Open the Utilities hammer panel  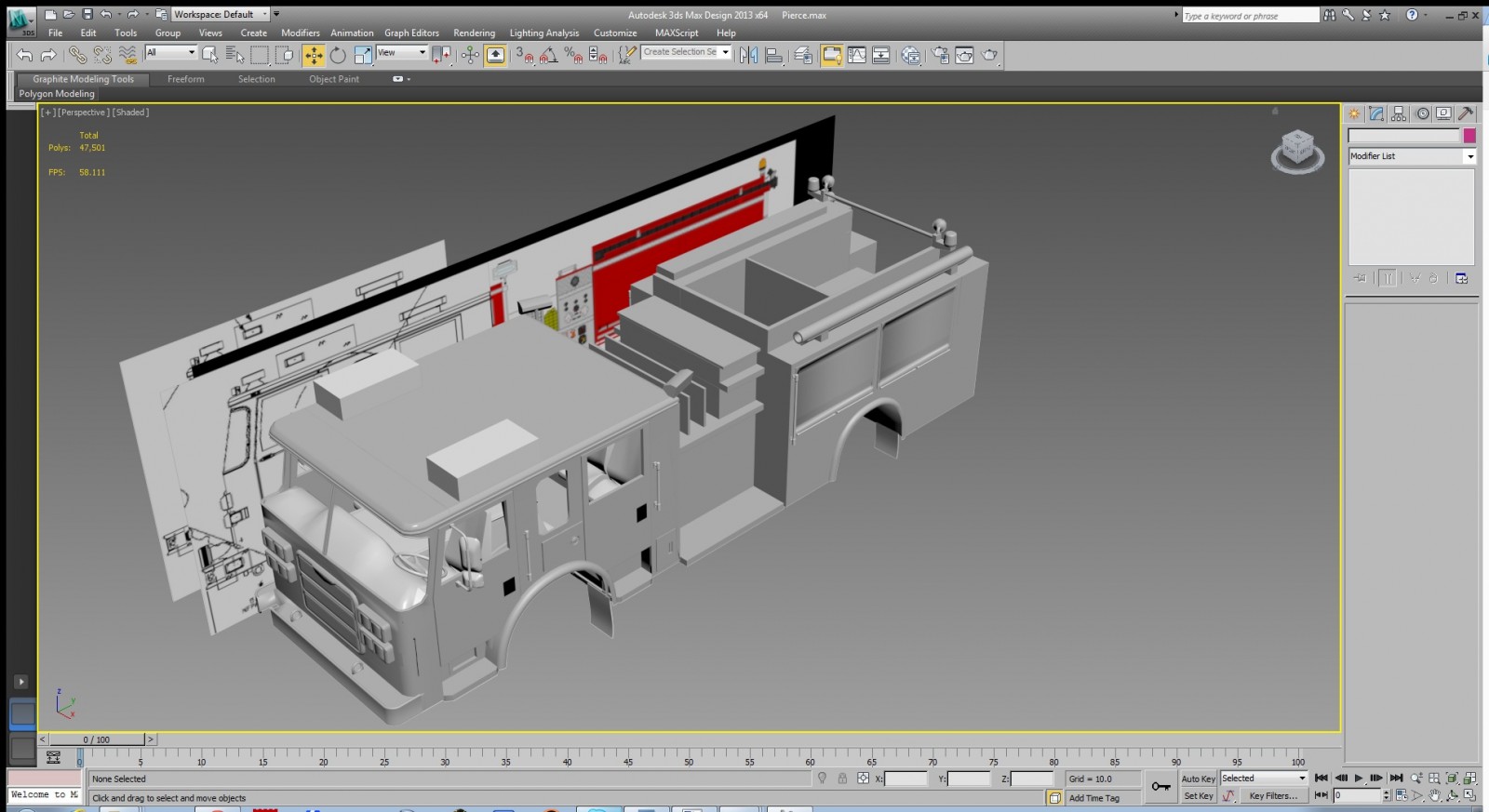(1466, 113)
